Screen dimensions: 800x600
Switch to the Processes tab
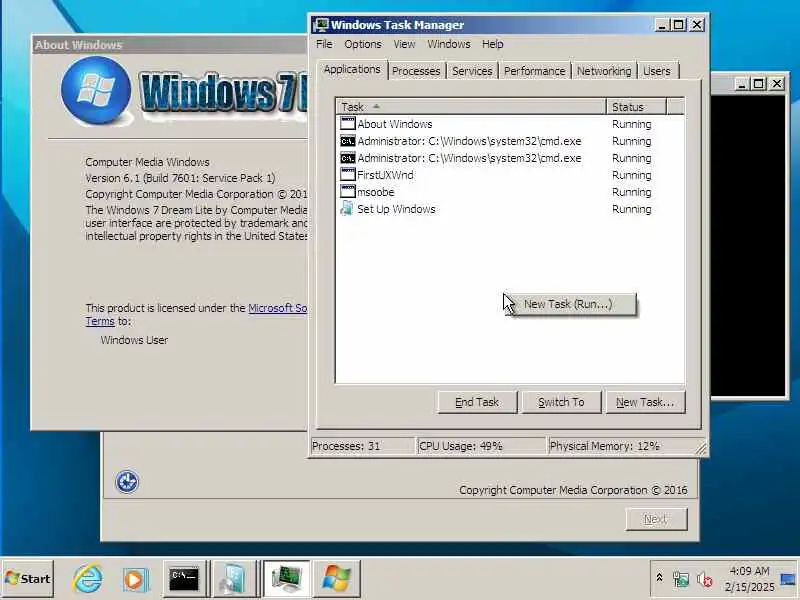click(416, 71)
